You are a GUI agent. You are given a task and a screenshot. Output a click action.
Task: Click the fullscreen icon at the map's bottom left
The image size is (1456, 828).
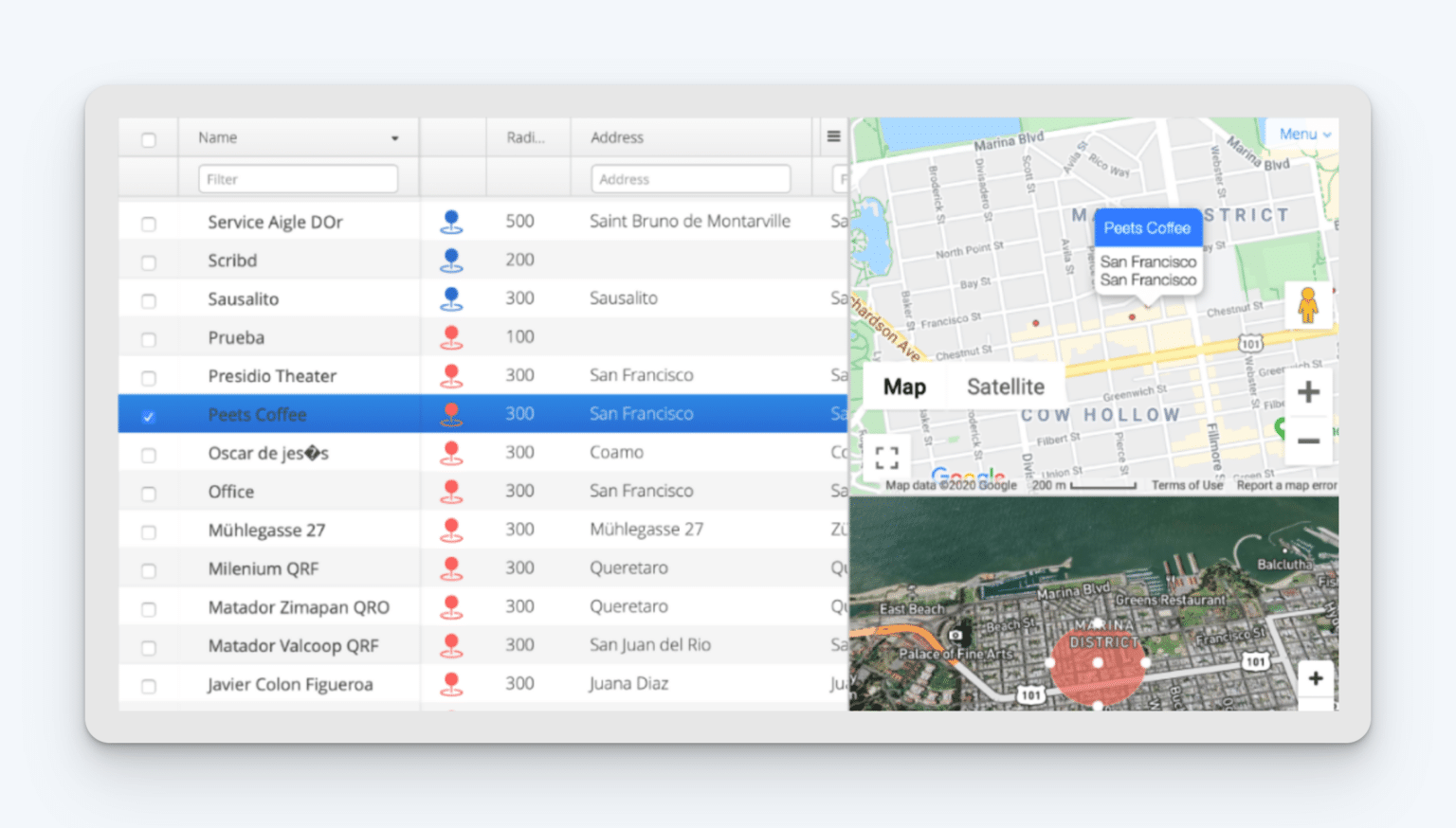(x=887, y=456)
